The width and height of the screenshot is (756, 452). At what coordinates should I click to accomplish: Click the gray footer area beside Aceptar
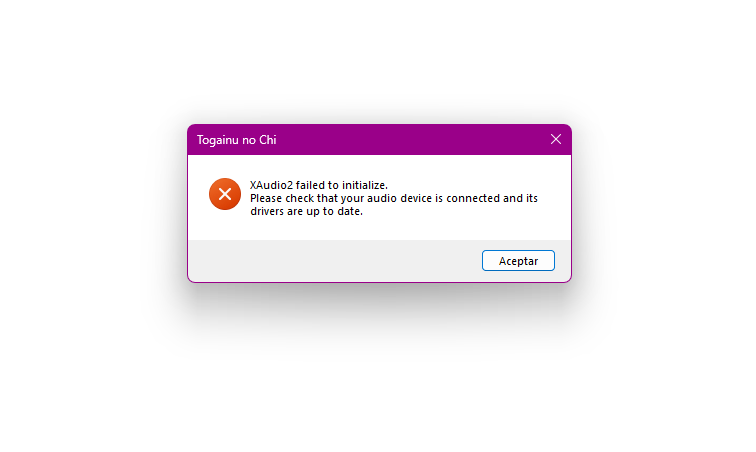click(x=333, y=260)
